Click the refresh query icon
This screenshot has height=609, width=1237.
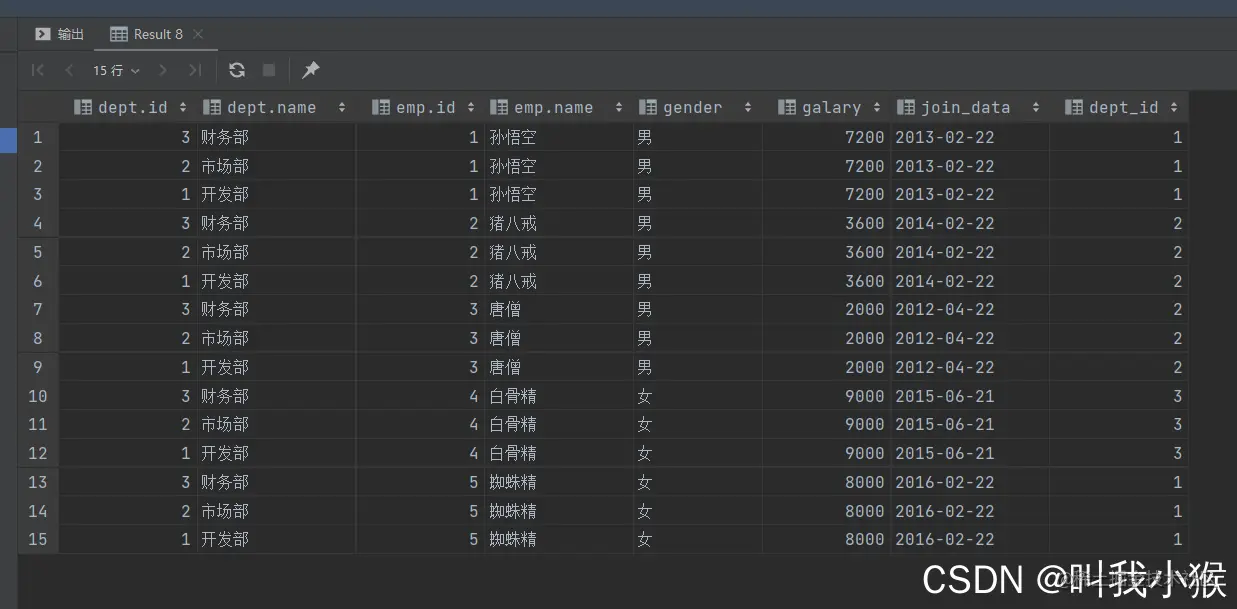click(x=236, y=70)
